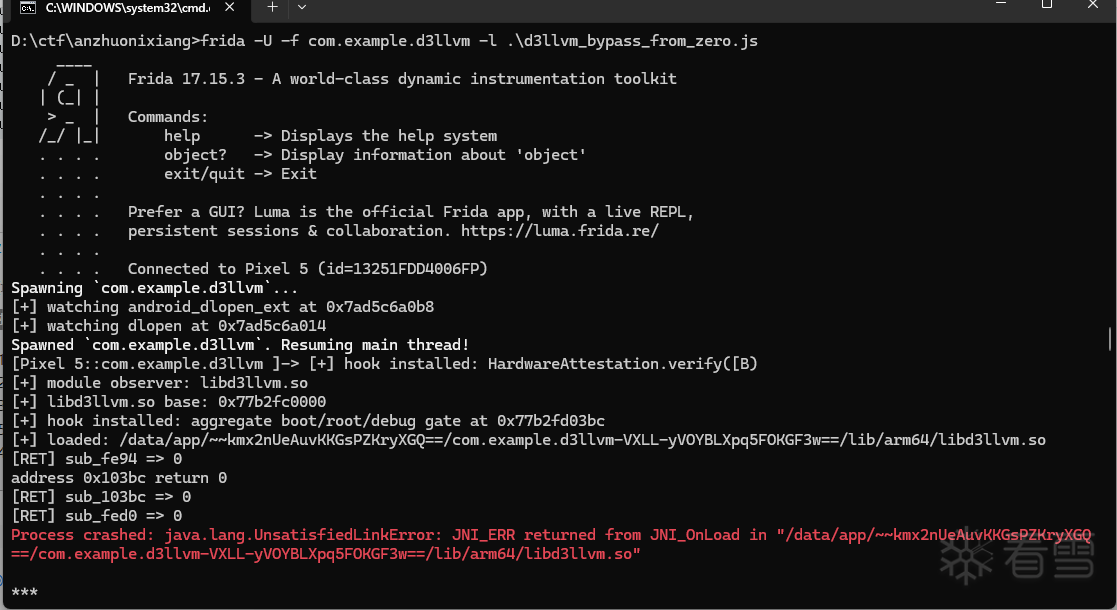Click the frida -U -f command line
The width and height of the screenshot is (1117, 610).
[384, 41]
